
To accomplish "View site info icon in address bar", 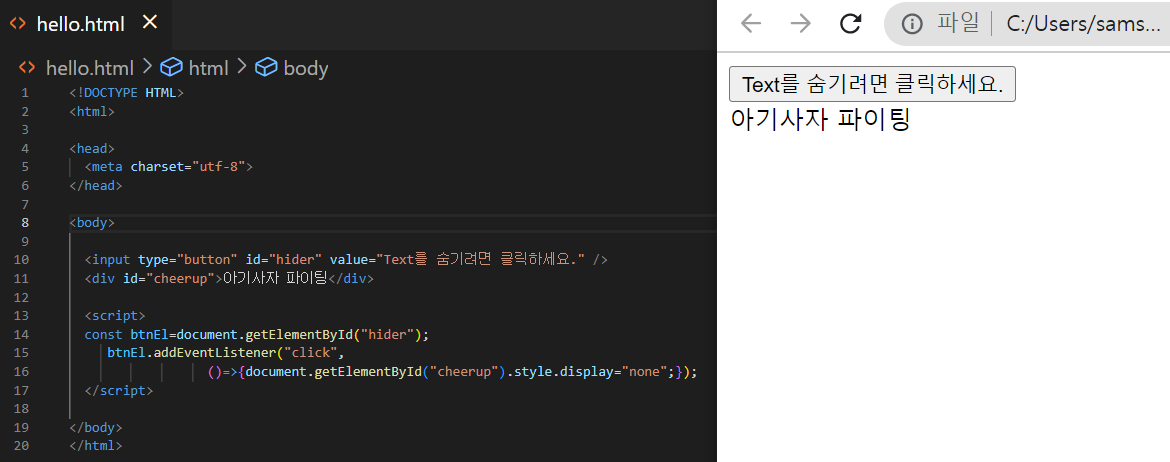I will click(x=912, y=24).
